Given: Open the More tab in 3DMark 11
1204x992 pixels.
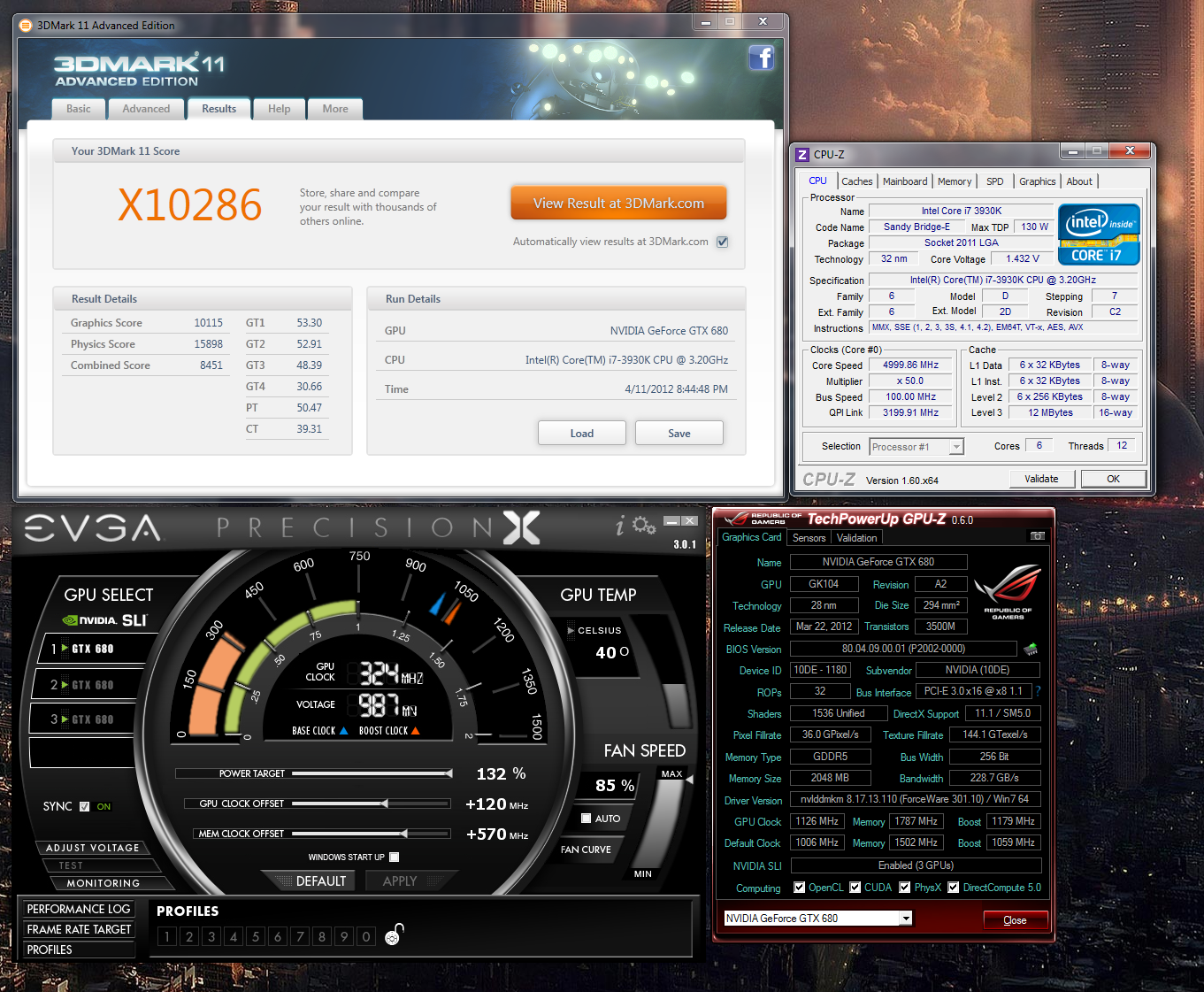Looking at the screenshot, I should point(335,109).
